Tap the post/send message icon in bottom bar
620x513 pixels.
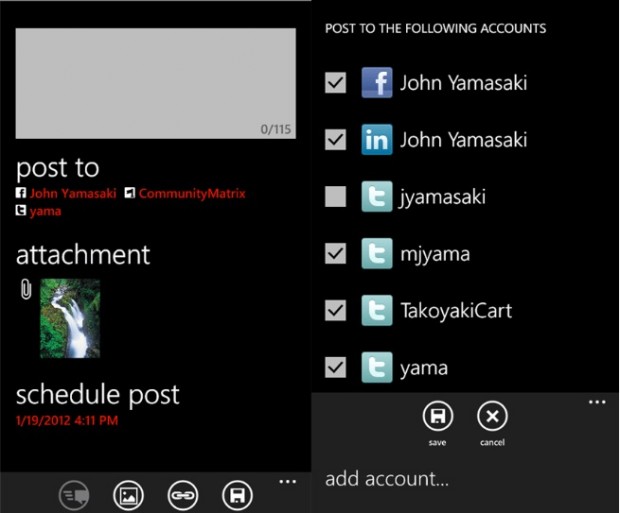point(74,495)
